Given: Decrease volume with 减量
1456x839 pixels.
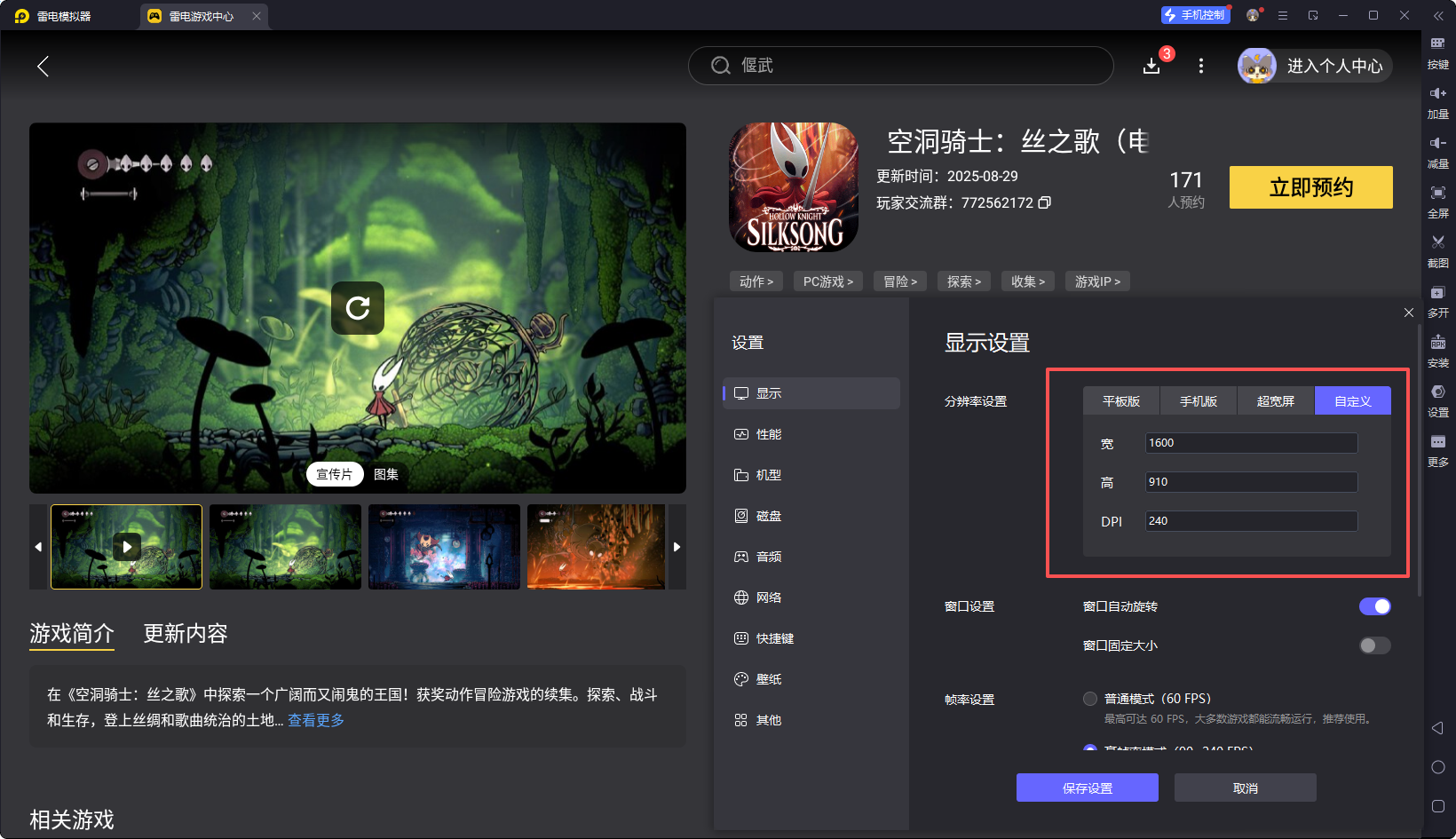Looking at the screenshot, I should (1438, 153).
